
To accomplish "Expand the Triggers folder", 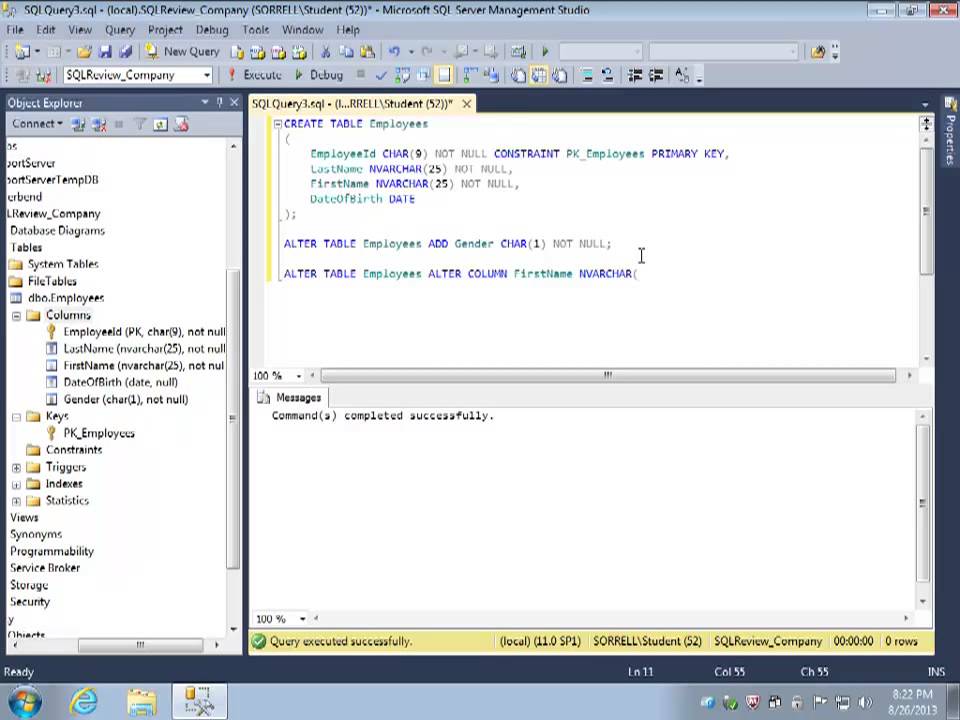I will pyautogui.click(x=17, y=468).
